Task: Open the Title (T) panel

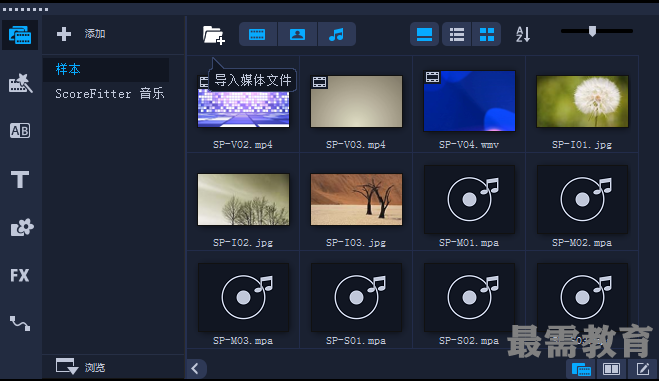Action: 20,179
